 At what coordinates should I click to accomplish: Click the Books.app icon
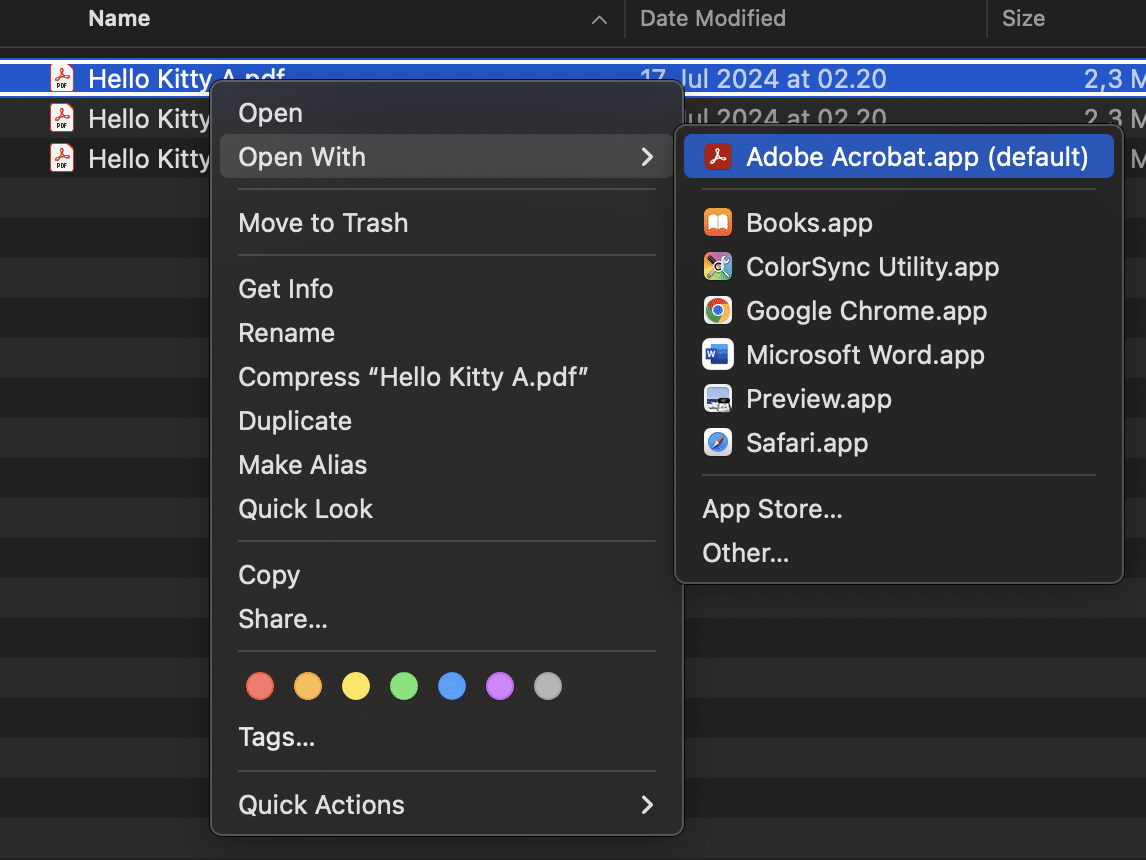(717, 223)
